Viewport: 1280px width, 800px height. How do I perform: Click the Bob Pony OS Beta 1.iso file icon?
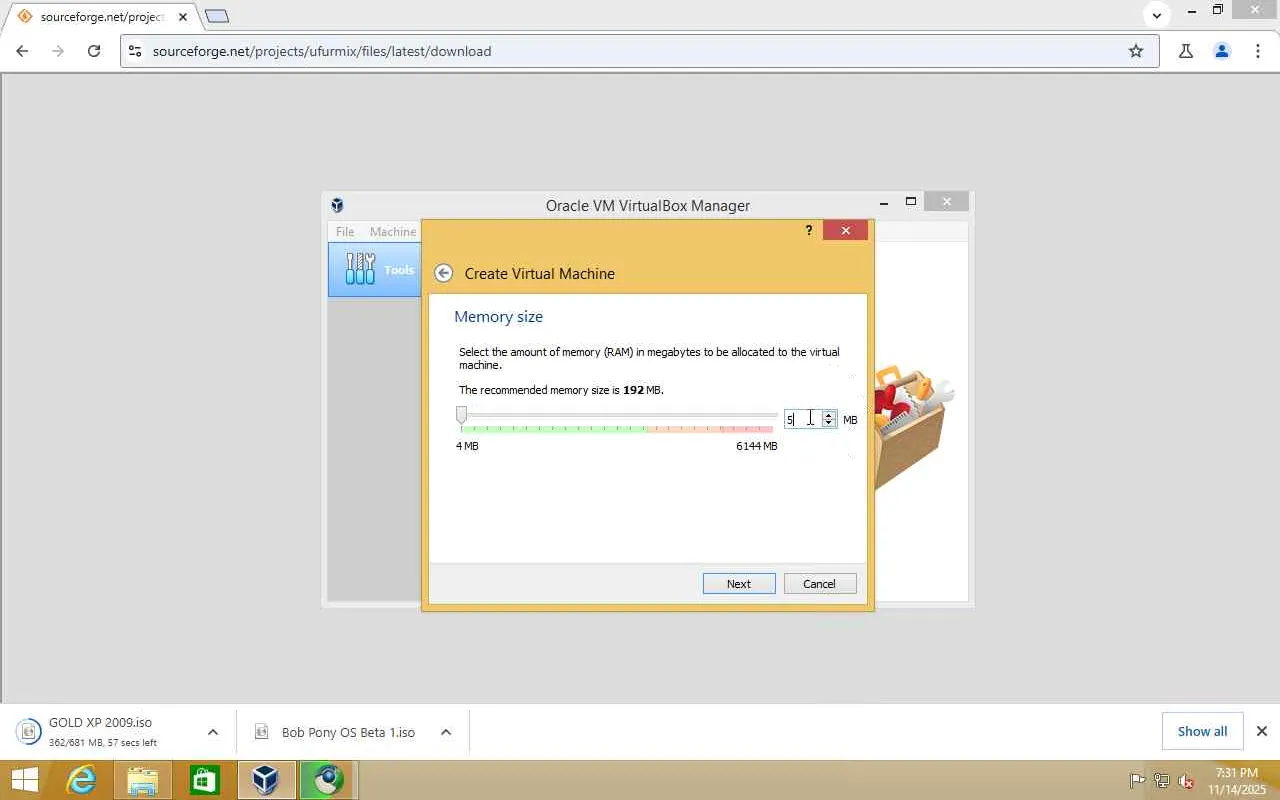[262, 732]
